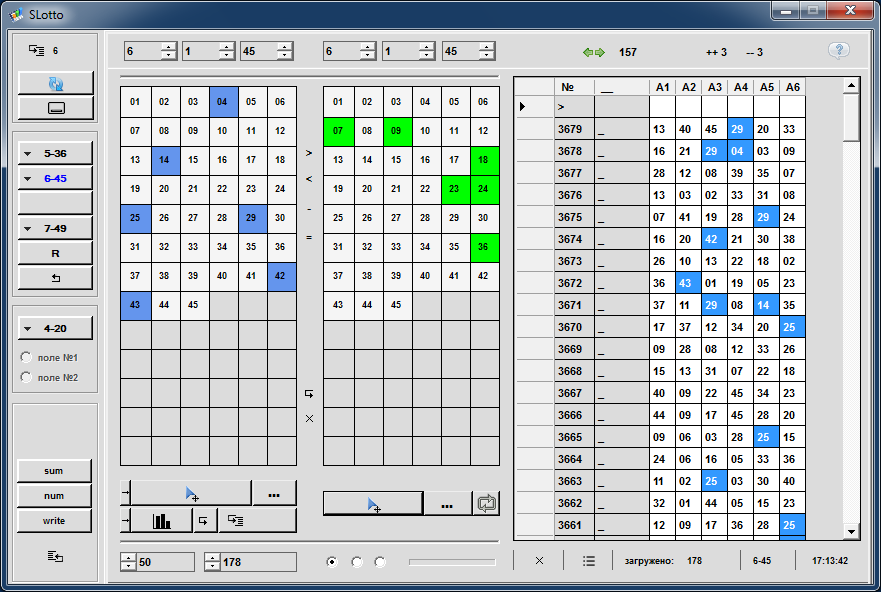Open the 4-20 dropdown button

pyautogui.click(x=56, y=328)
